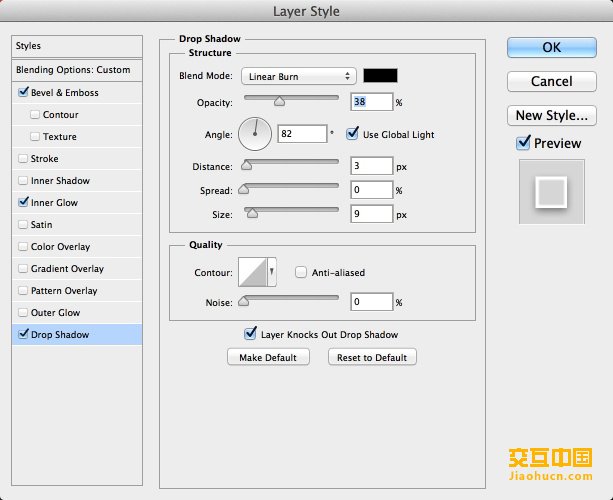Toggle the Bevel & Emboss checkbox
Viewport: 613px width, 500px height.
(x=23, y=92)
